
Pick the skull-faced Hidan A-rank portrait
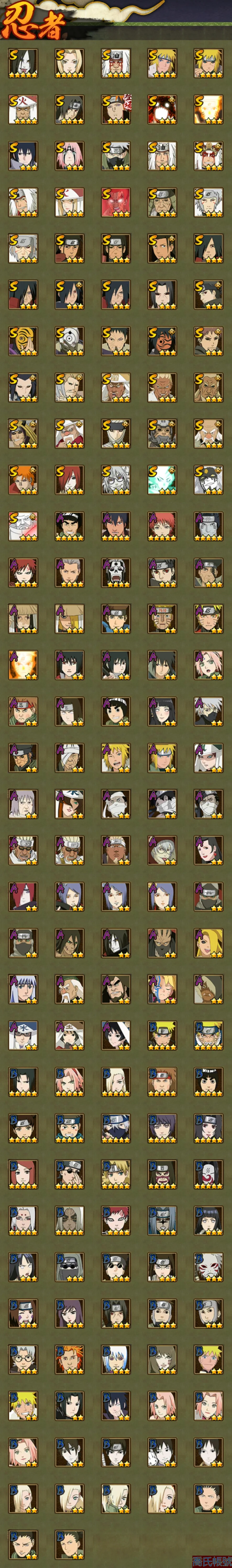tap(116, 572)
